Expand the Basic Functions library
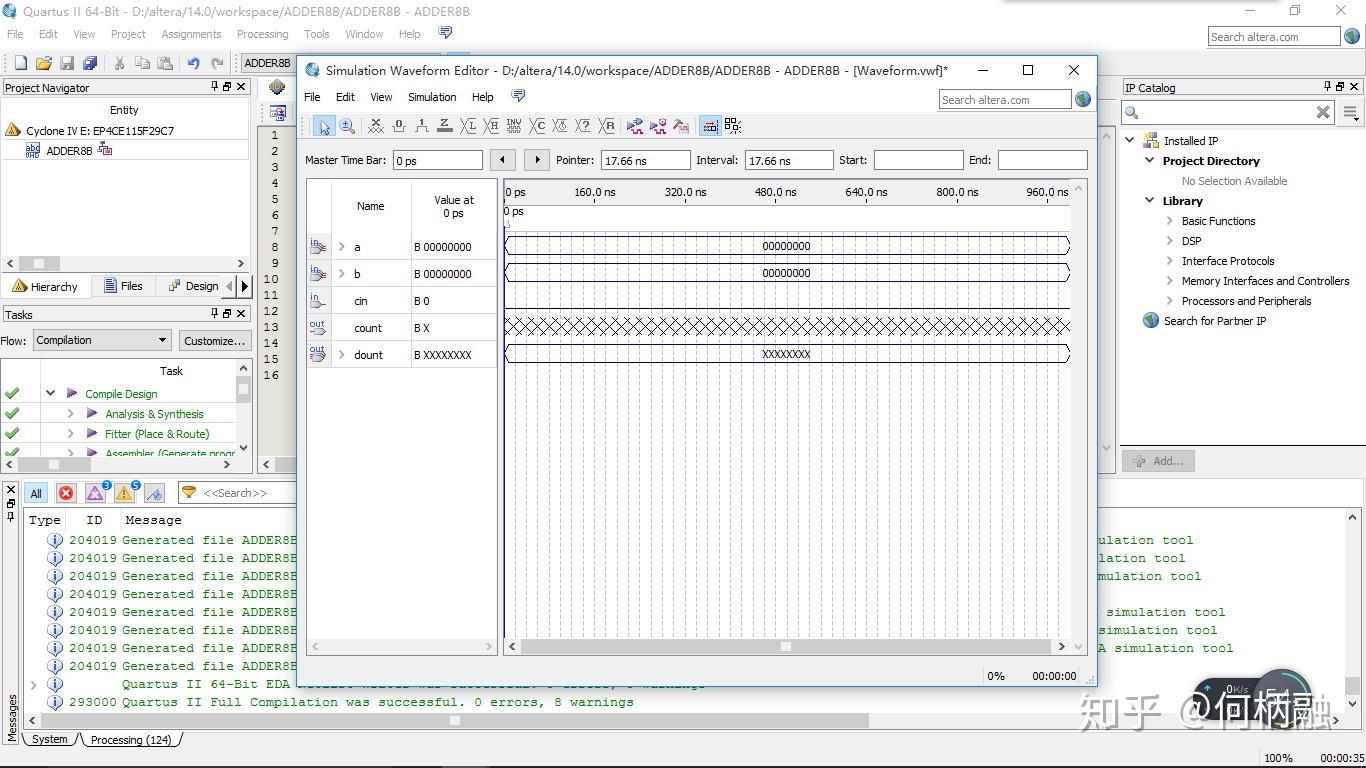Image resolution: width=1366 pixels, height=768 pixels. (1169, 221)
